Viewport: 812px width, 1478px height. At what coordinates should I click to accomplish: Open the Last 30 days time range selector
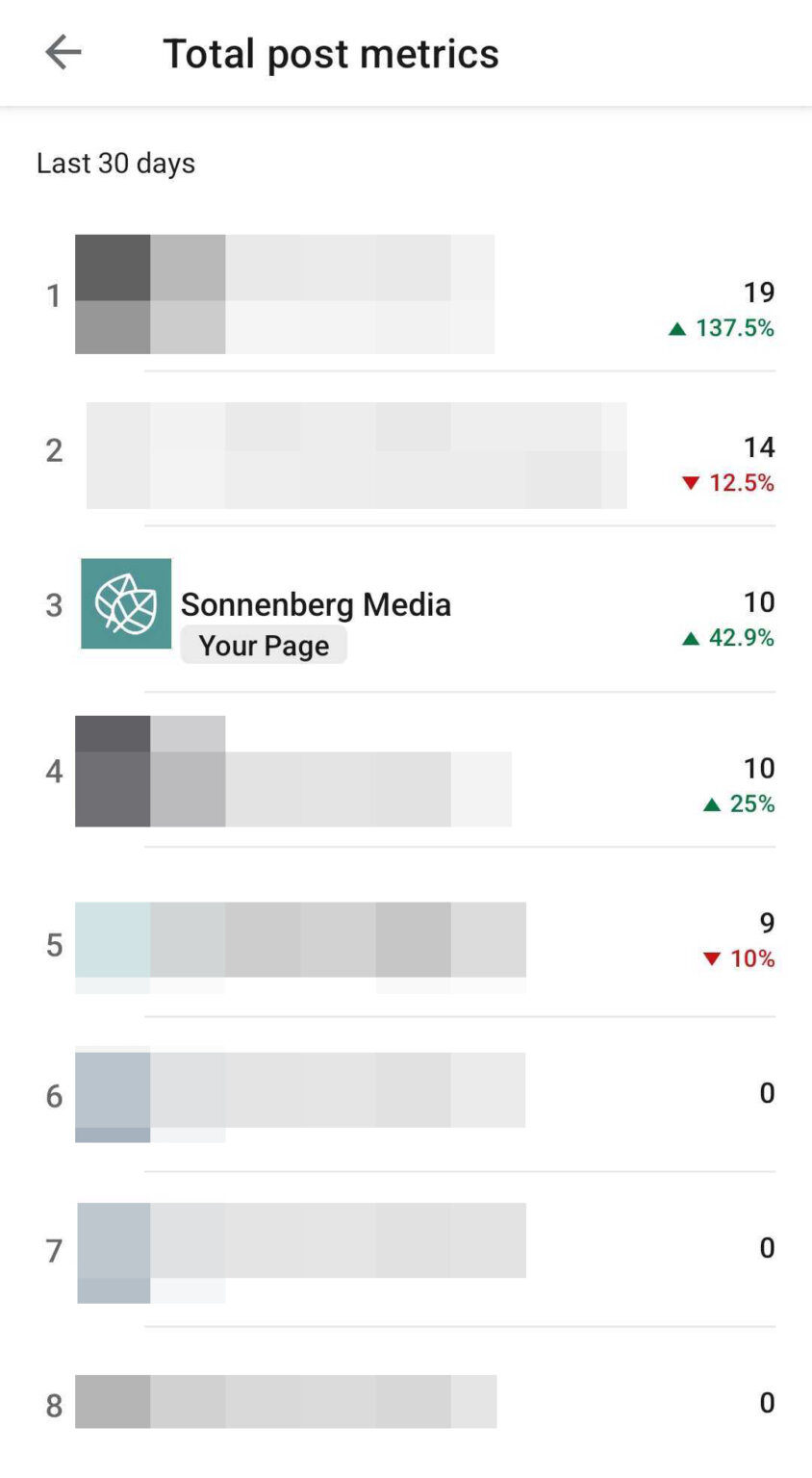(x=115, y=163)
